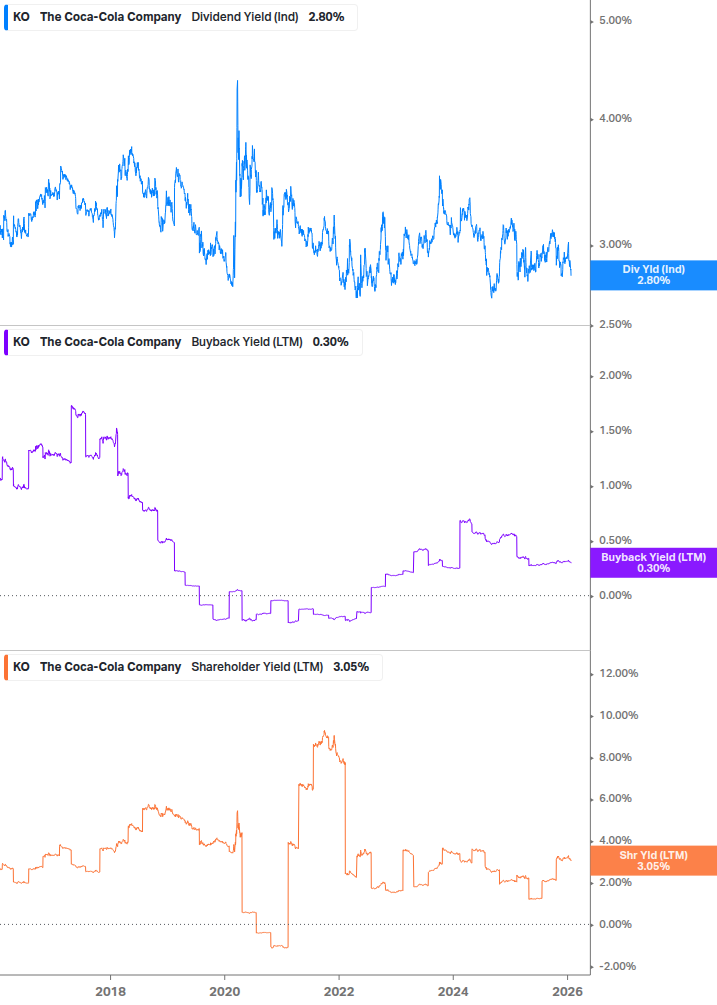
Task: Click the 2020 label on the time axis
Action: pos(224,991)
